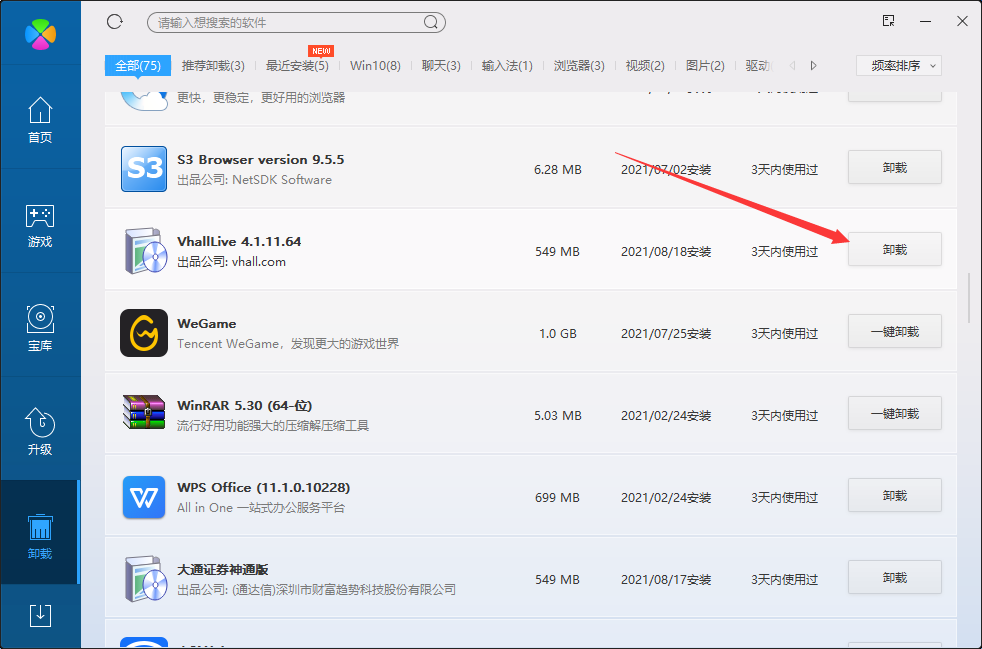The height and width of the screenshot is (649, 982).
Task: Select the WinRAR 5.30 (64-位) title
Action: pyautogui.click(x=245, y=406)
